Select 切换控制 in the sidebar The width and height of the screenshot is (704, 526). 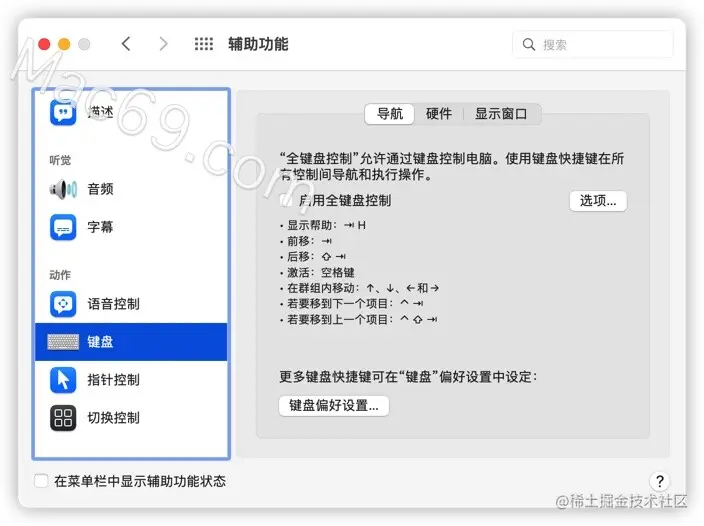click(x=131, y=418)
